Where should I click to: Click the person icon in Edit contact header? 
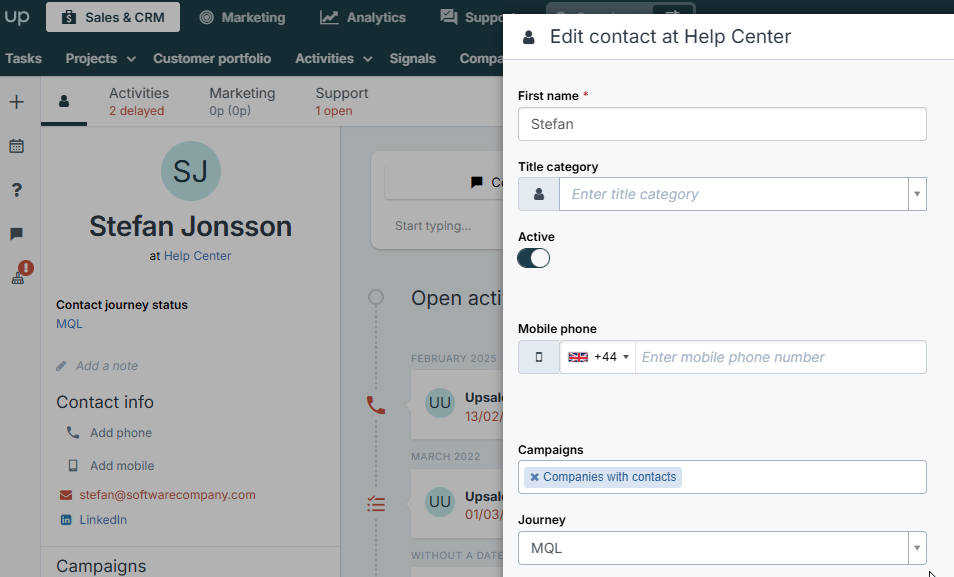[529, 37]
